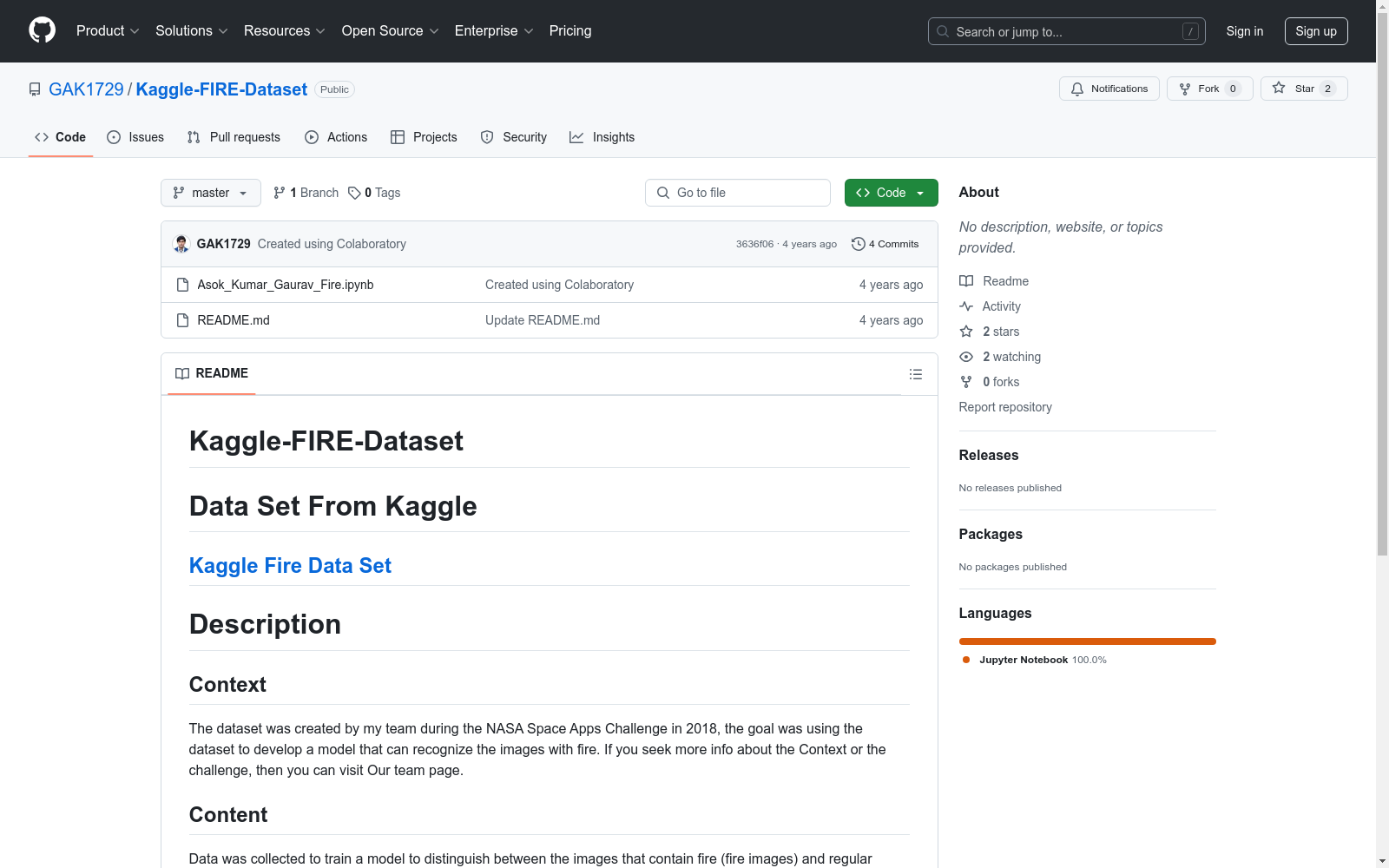
Task: Click Report repository
Action: (1005, 407)
